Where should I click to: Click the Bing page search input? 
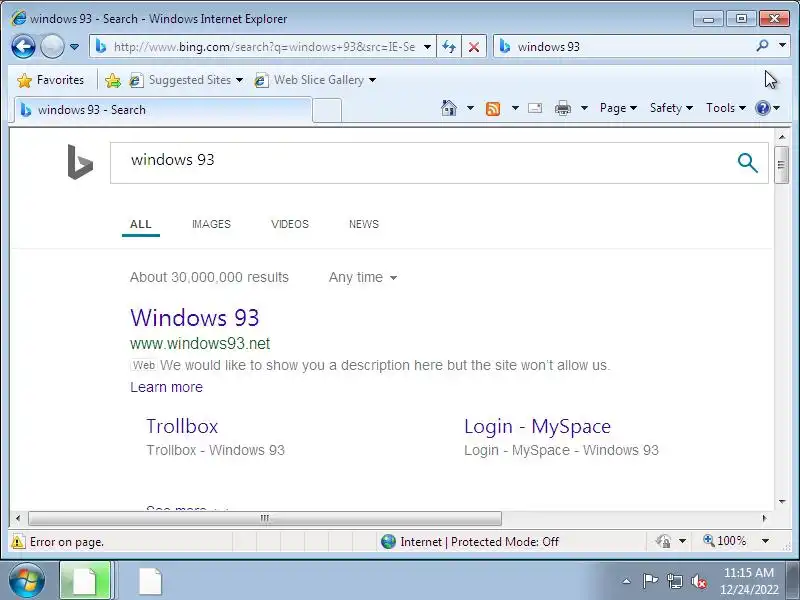(418, 163)
